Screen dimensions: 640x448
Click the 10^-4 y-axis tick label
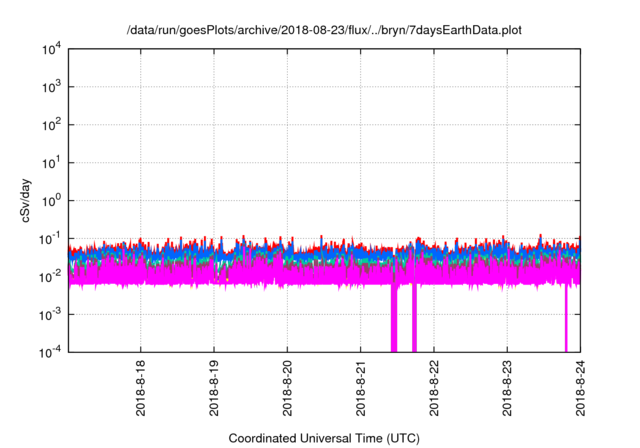pyautogui.click(x=50, y=352)
